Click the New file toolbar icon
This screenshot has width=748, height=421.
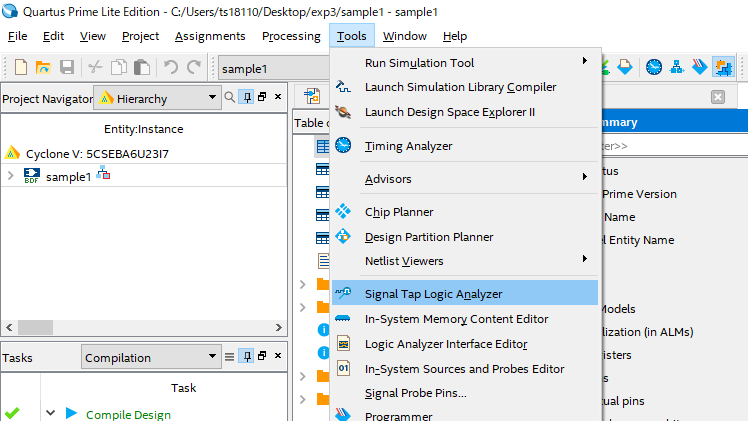21,67
